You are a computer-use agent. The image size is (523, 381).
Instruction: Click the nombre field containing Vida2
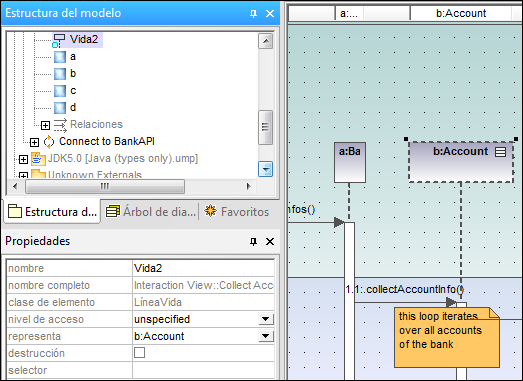click(203, 268)
